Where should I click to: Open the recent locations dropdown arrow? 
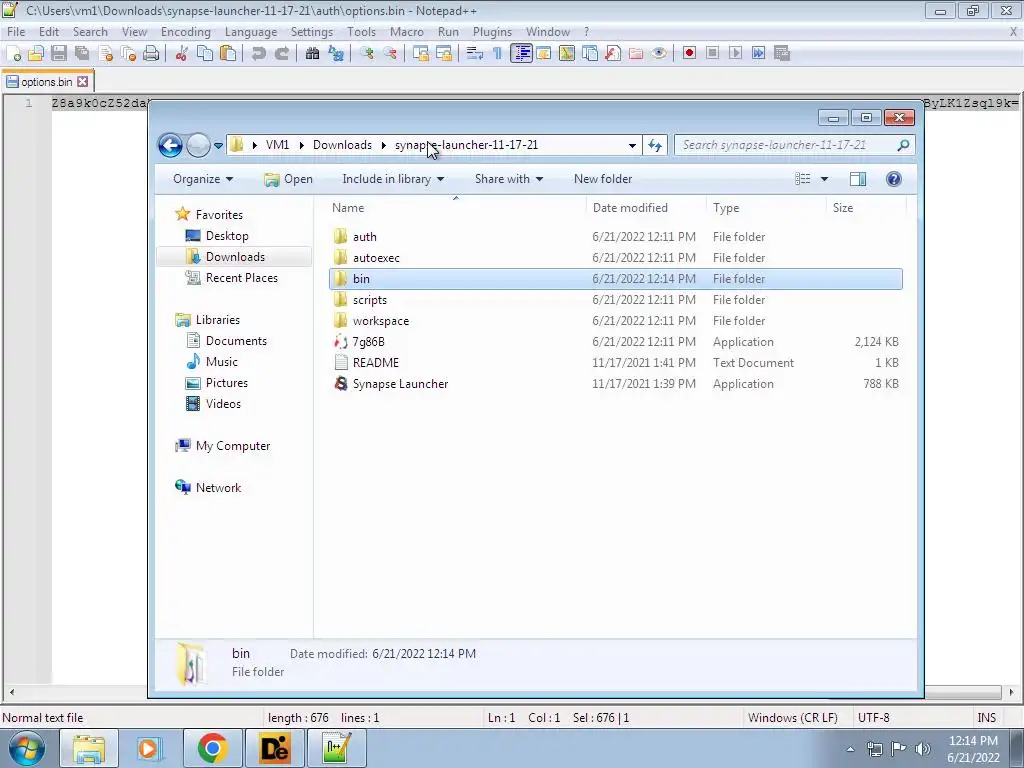(x=218, y=146)
